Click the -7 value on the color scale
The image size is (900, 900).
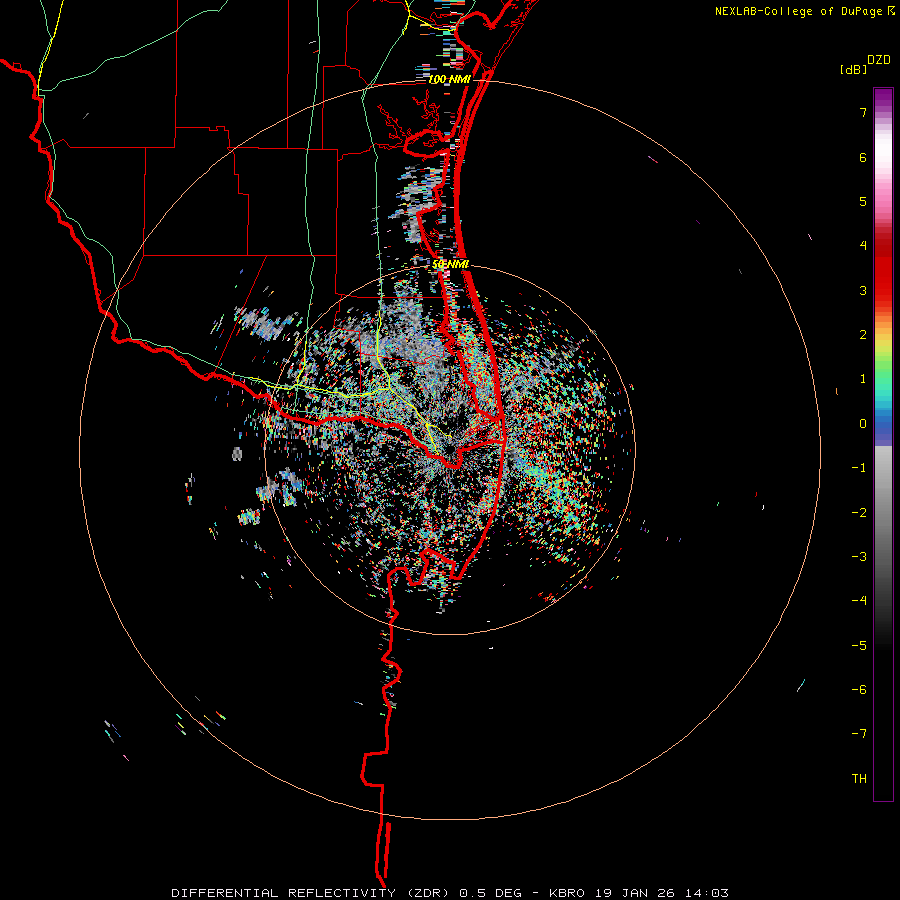pyautogui.click(x=859, y=734)
